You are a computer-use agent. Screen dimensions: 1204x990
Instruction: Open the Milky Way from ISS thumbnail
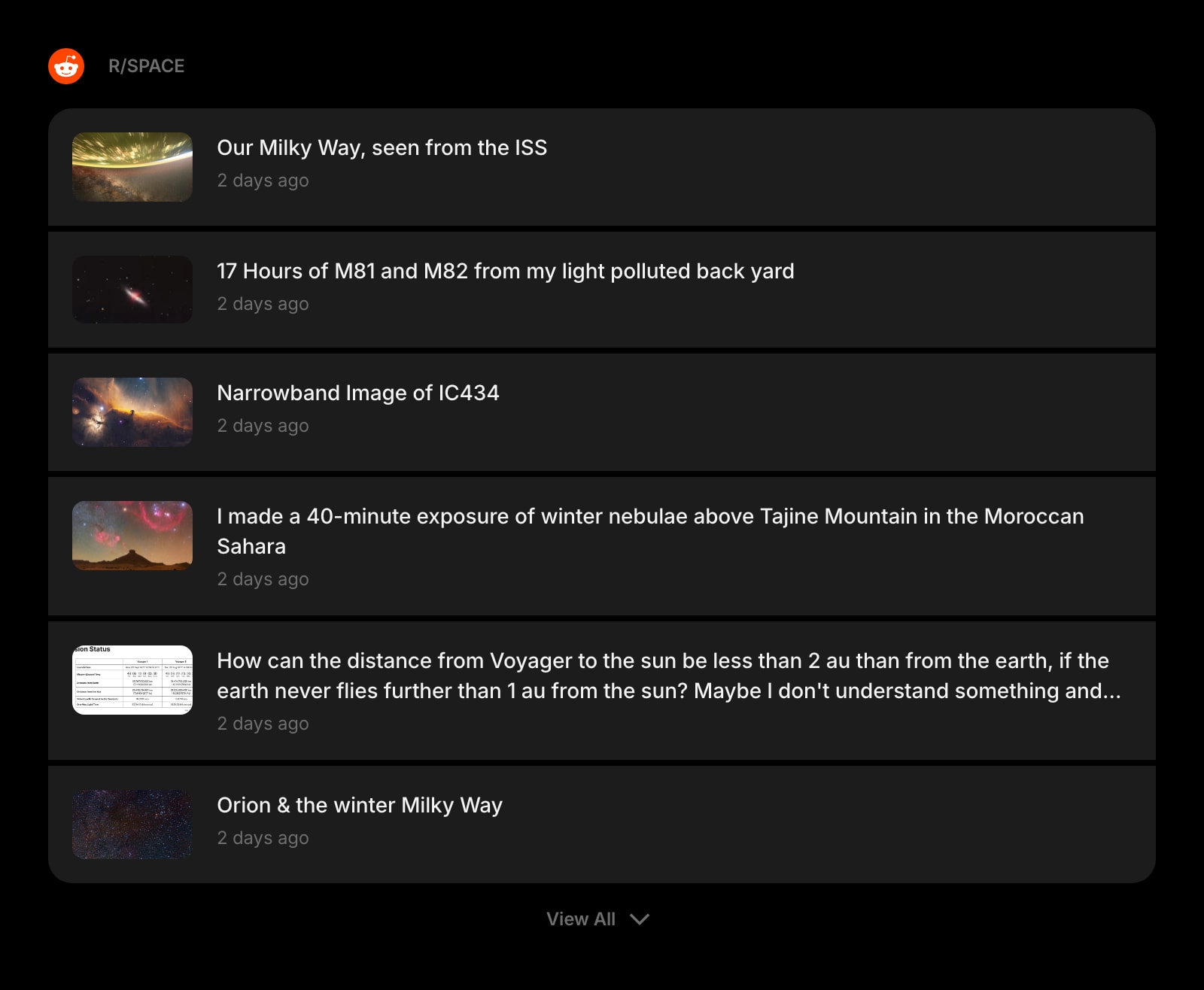132,167
